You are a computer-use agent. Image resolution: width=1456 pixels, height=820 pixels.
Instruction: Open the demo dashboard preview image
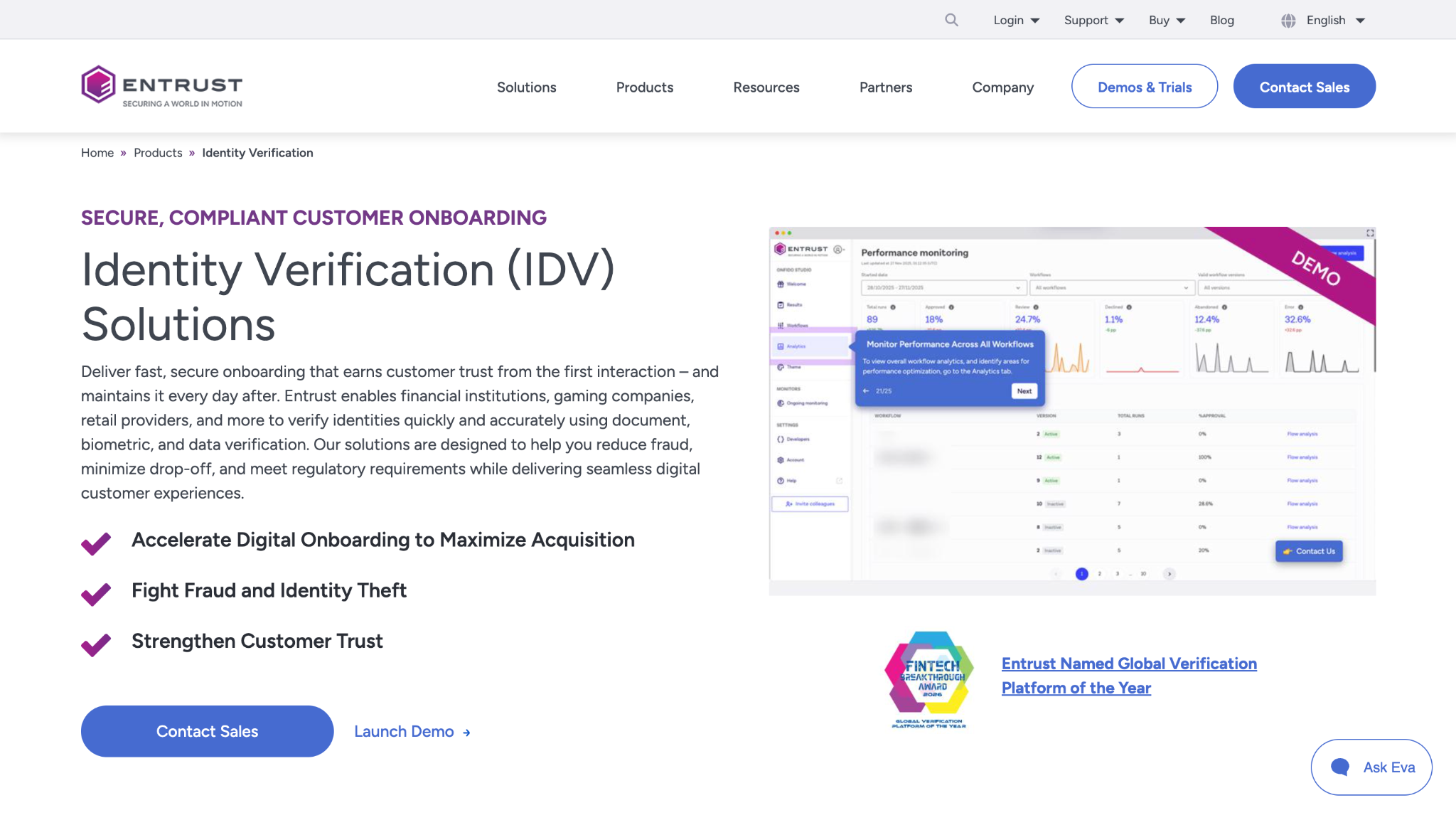click(1072, 410)
